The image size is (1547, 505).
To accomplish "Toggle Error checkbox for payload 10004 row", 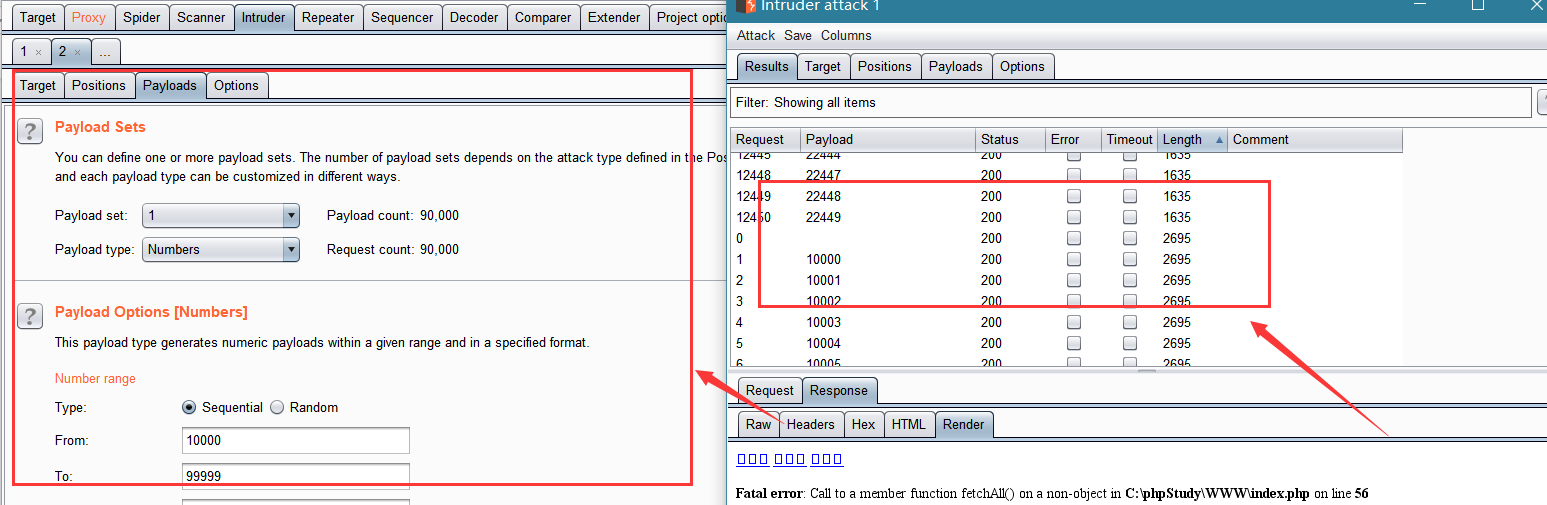I will pyautogui.click(x=1073, y=343).
